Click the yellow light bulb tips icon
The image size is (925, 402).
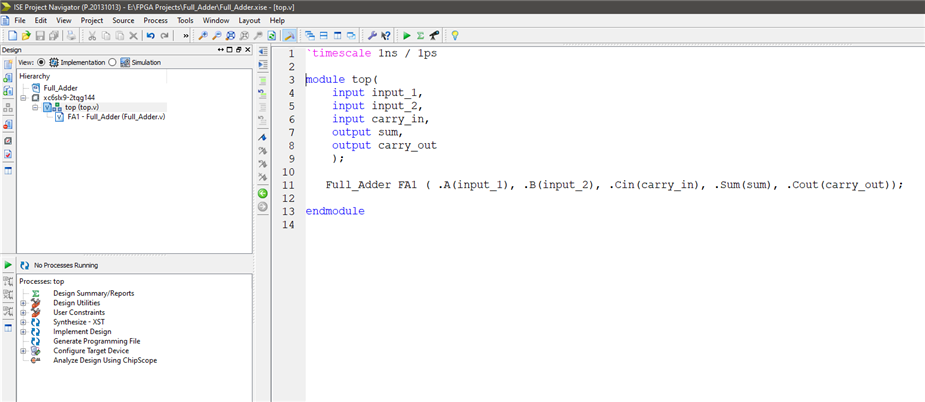[455, 35]
